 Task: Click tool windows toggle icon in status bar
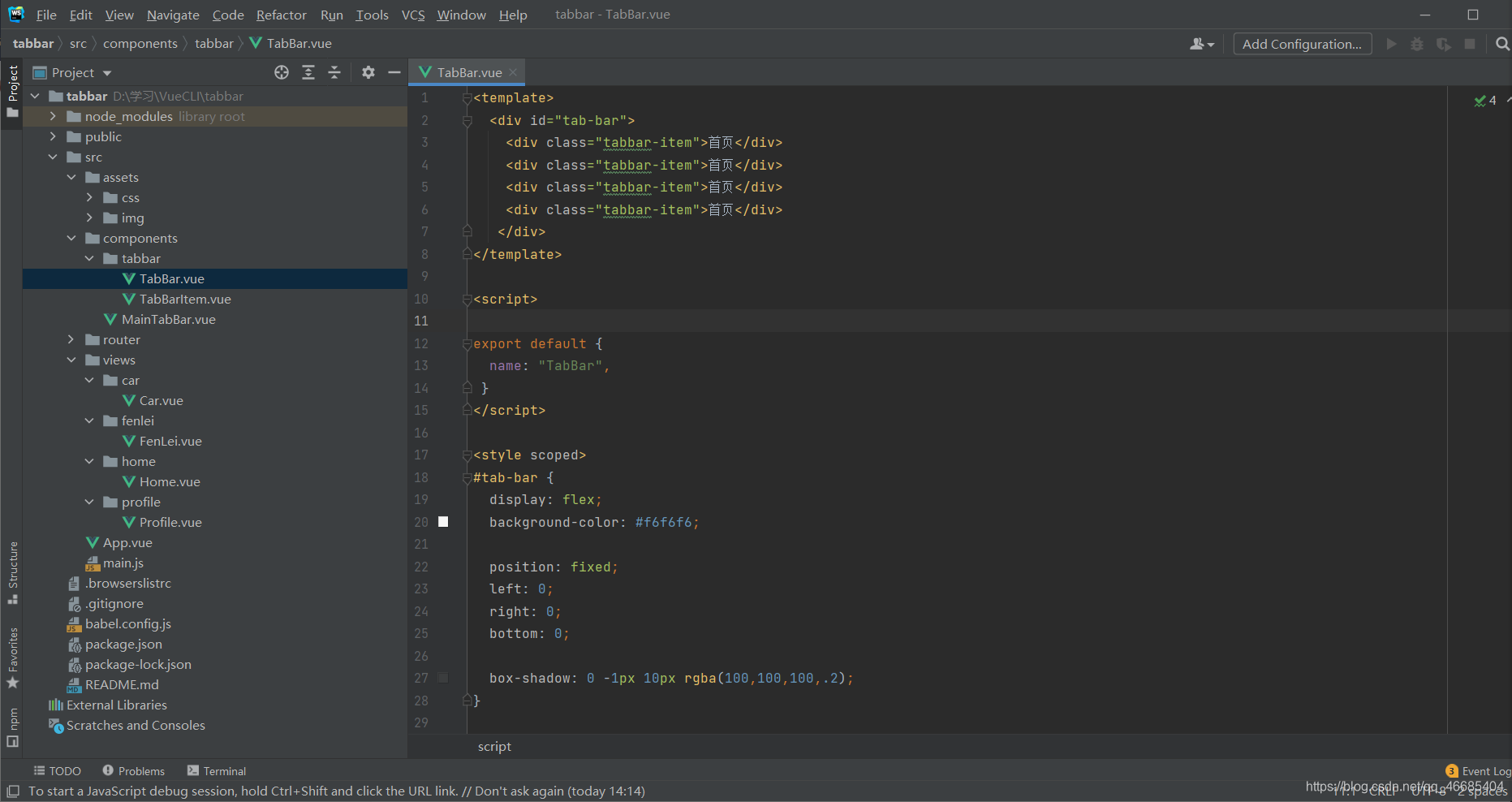pyautogui.click(x=12, y=791)
